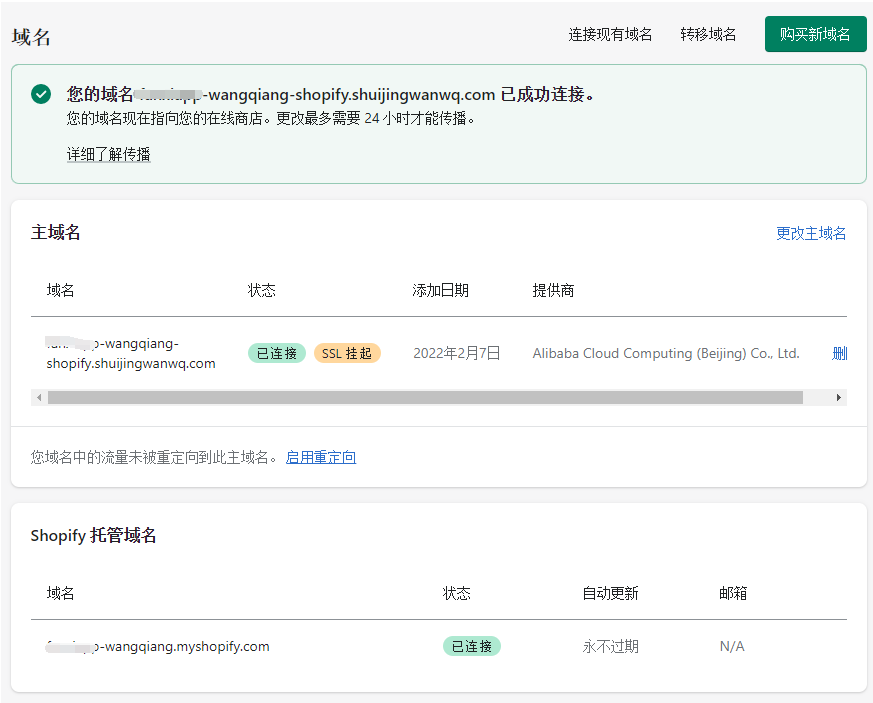This screenshot has width=873, height=703.
Task: Open the 详细了解传播 link
Action: [x=108, y=154]
